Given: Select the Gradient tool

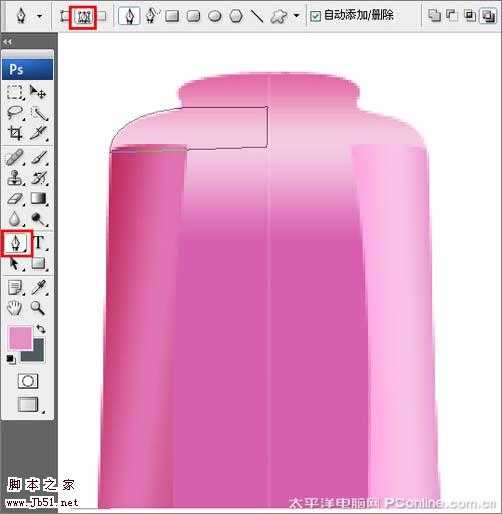Looking at the screenshot, I should point(39,199).
